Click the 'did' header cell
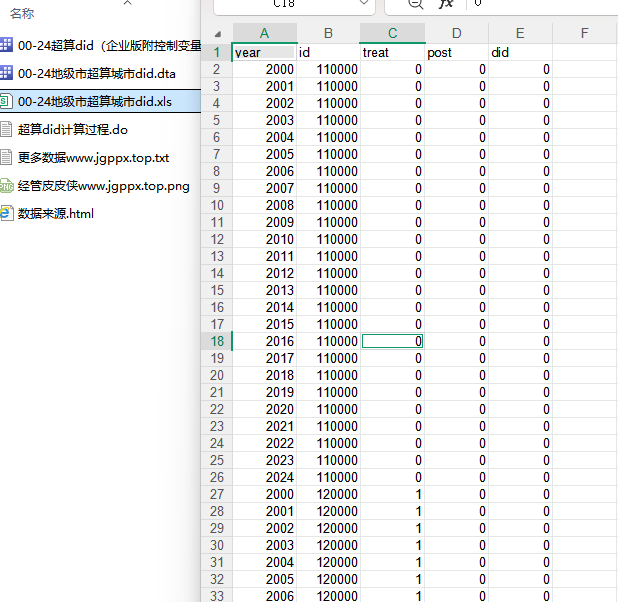 520,52
